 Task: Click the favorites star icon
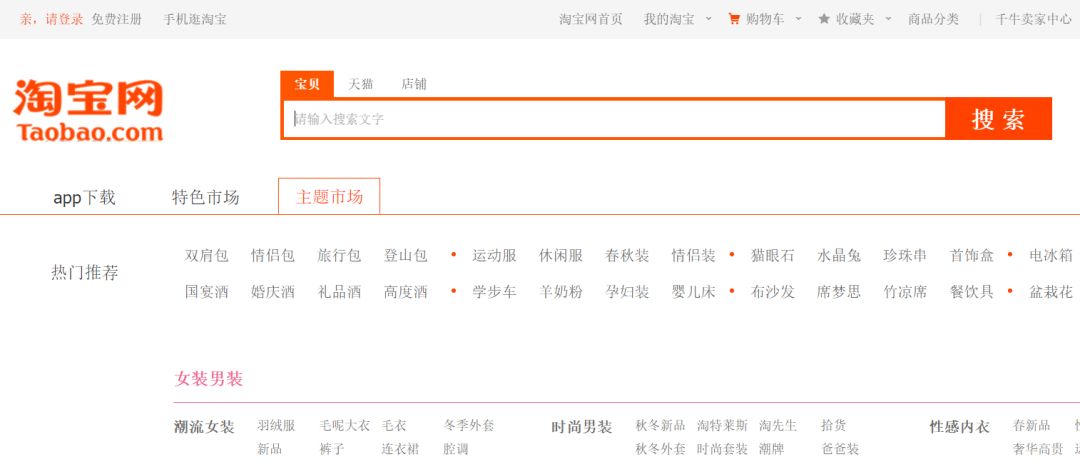(824, 19)
